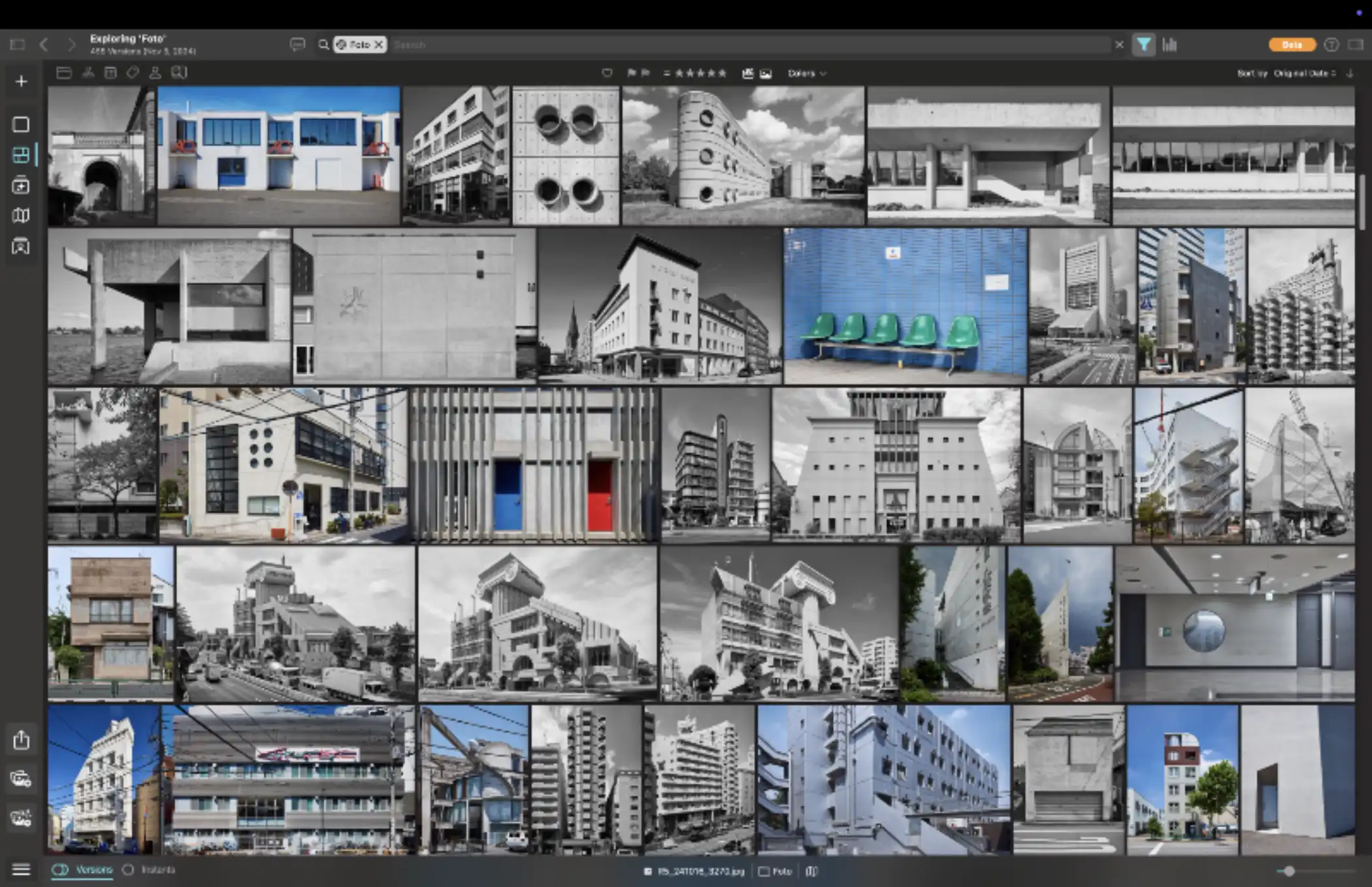
Task: Toggle the edited images filter icon
Action: click(748, 73)
